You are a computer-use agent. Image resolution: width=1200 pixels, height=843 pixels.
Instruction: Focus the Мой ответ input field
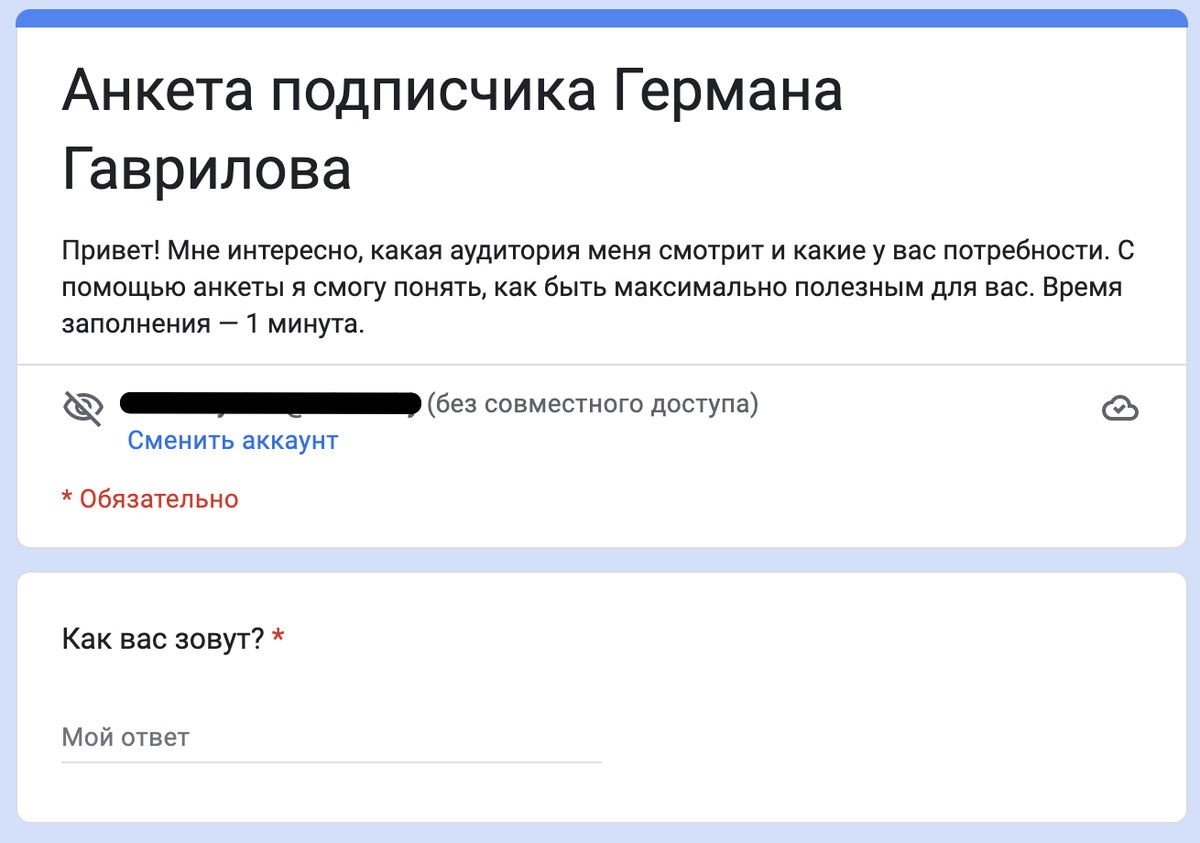coord(331,738)
